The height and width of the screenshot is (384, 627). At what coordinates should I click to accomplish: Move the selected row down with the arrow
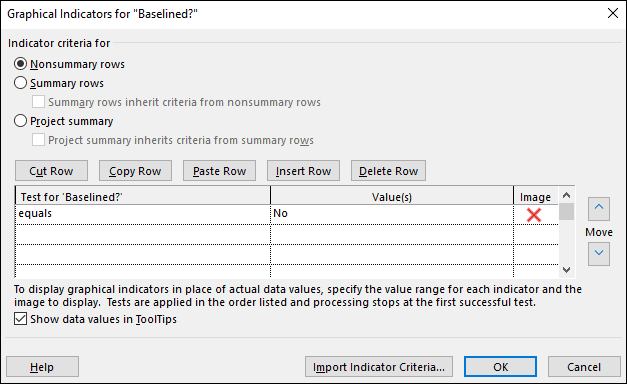pos(599,254)
